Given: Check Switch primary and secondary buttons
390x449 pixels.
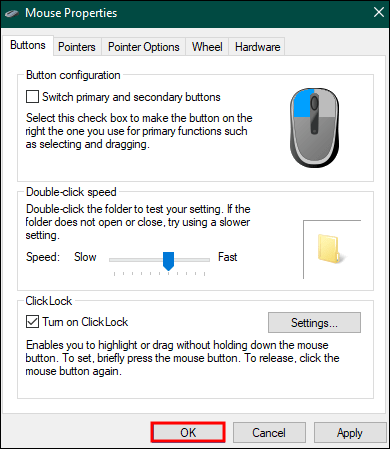Looking at the screenshot, I should click(32, 97).
